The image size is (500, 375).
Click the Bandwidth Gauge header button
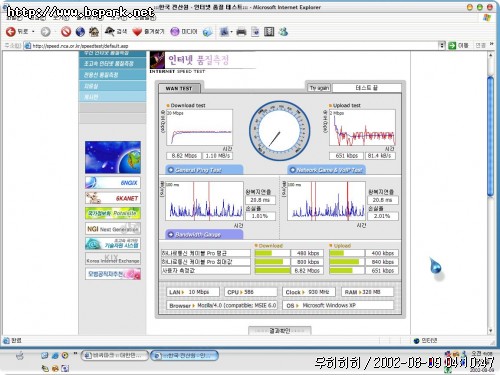pos(204,235)
